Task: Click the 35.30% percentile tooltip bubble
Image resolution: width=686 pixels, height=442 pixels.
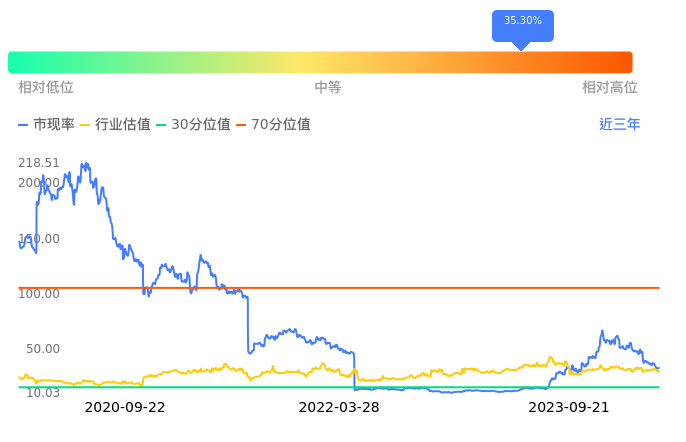Action: point(522,22)
